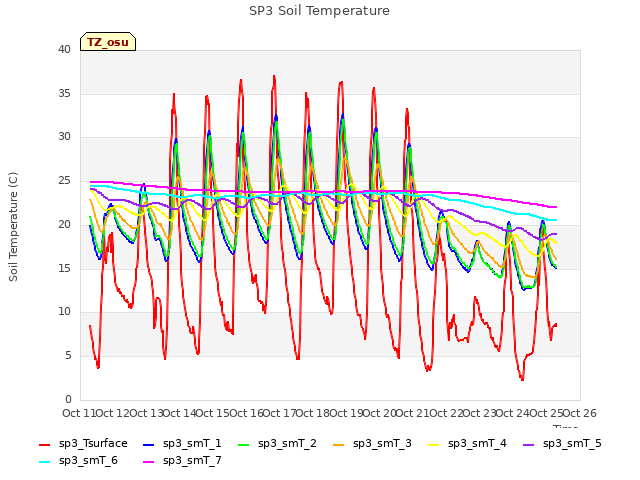The image size is (640, 480).
Task: Toggle the sp3_smT_2 legend entry
Action: [277, 443]
